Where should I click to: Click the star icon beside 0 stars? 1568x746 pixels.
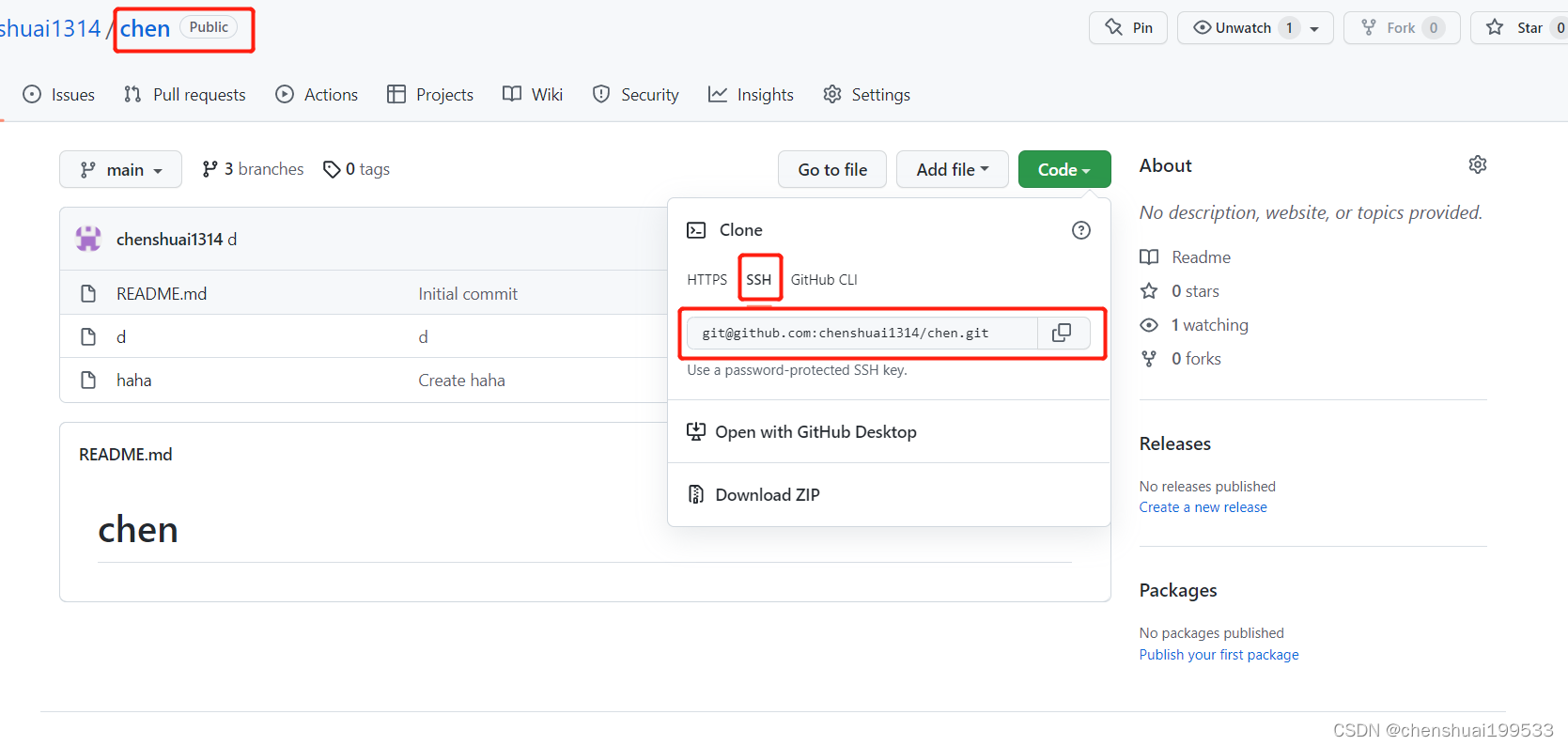click(x=1149, y=291)
